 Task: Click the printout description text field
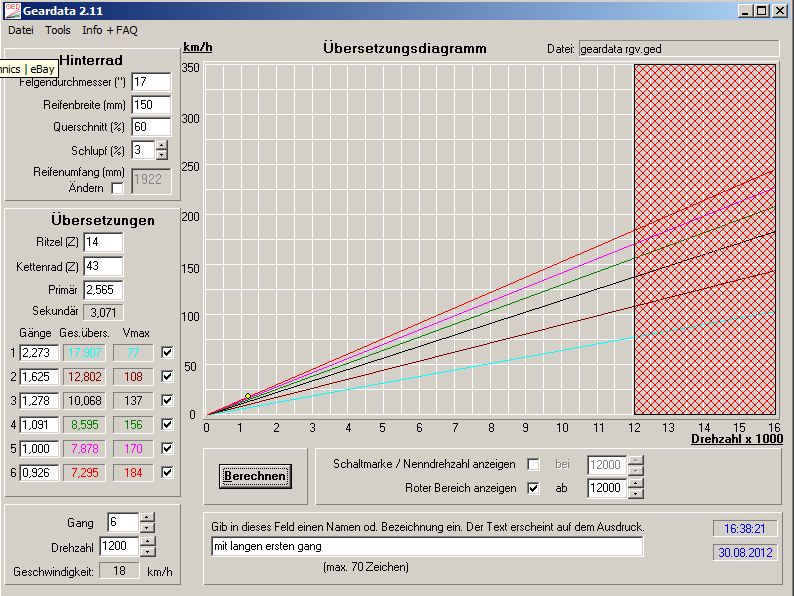pyautogui.click(x=427, y=546)
